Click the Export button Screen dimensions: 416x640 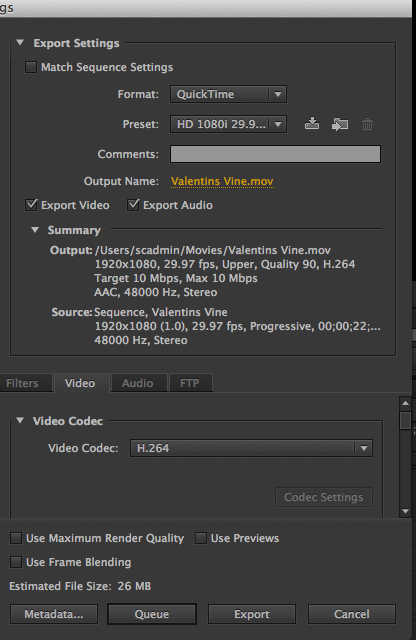click(x=252, y=614)
